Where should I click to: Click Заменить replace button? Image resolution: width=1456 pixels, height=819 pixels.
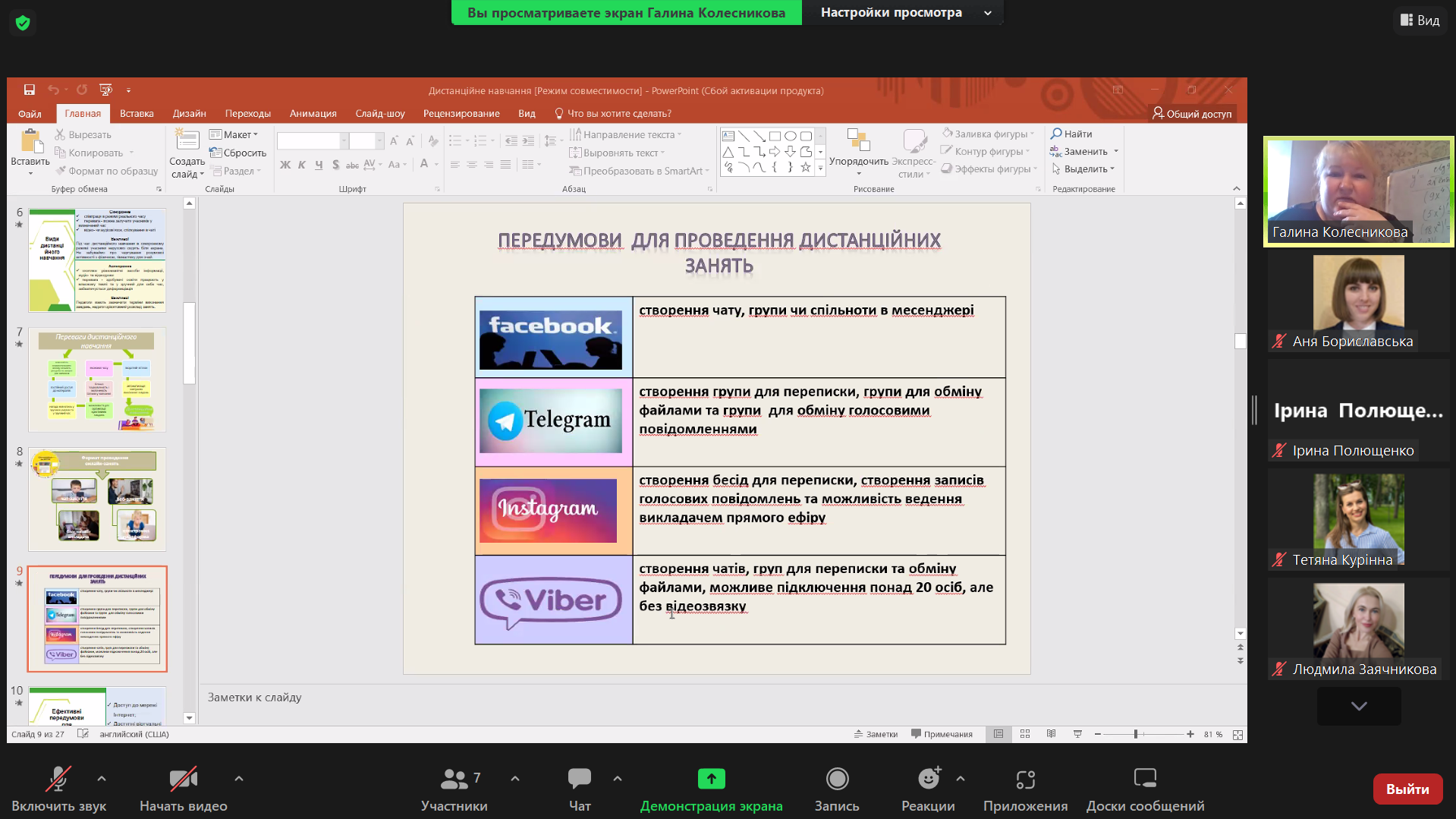pyautogui.click(x=1084, y=151)
